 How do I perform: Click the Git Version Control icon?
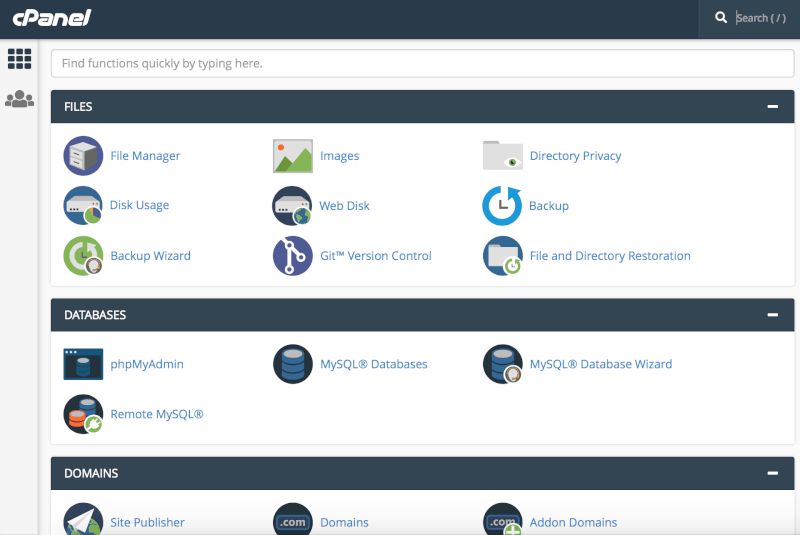pos(293,256)
